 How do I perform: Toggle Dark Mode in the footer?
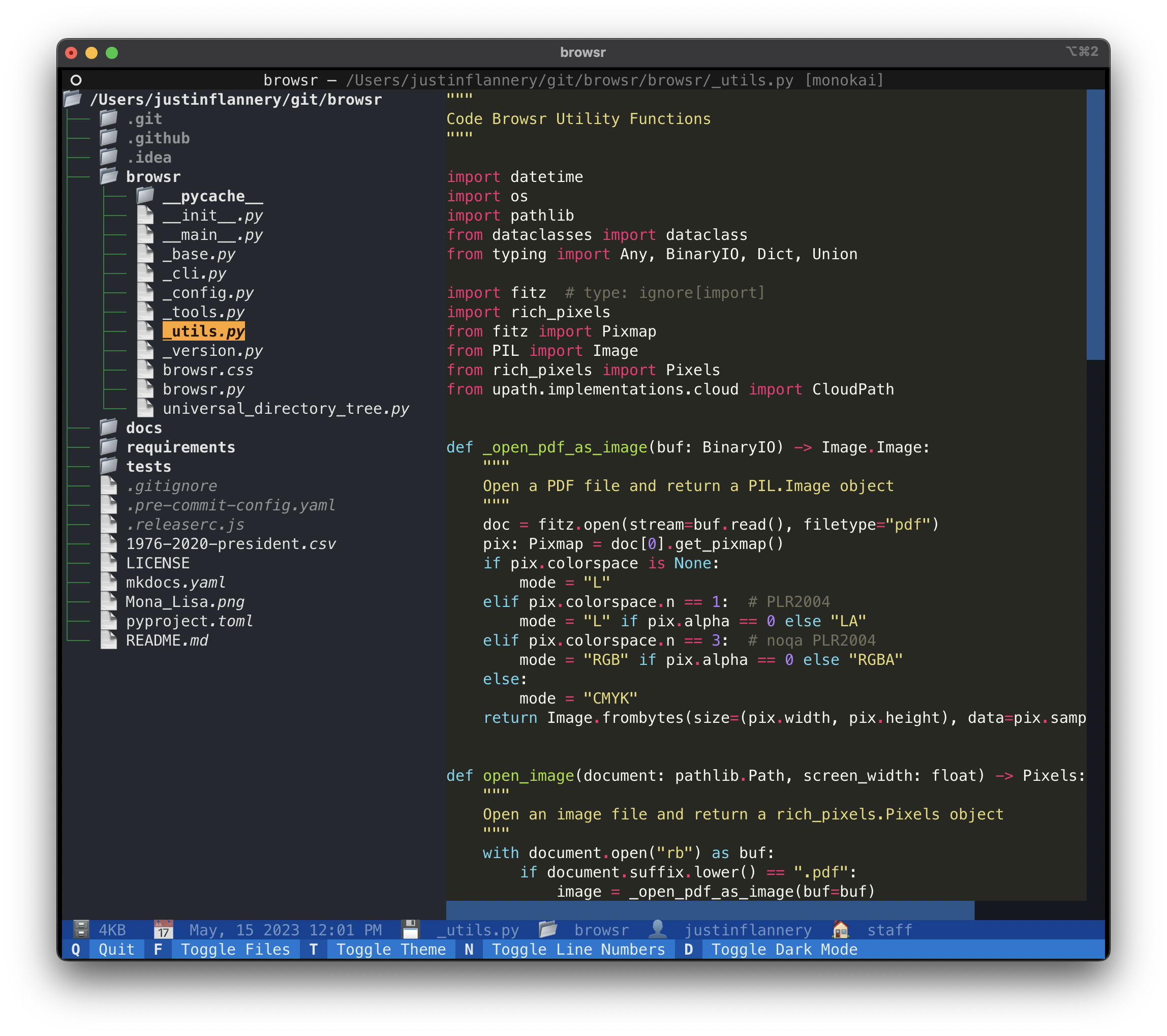click(784, 949)
